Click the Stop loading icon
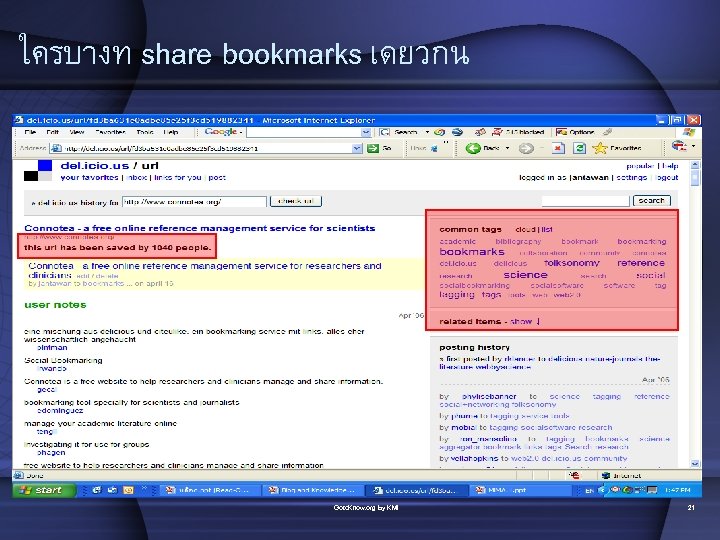Image resolution: width=720 pixels, height=540 pixels. pyautogui.click(x=558, y=148)
